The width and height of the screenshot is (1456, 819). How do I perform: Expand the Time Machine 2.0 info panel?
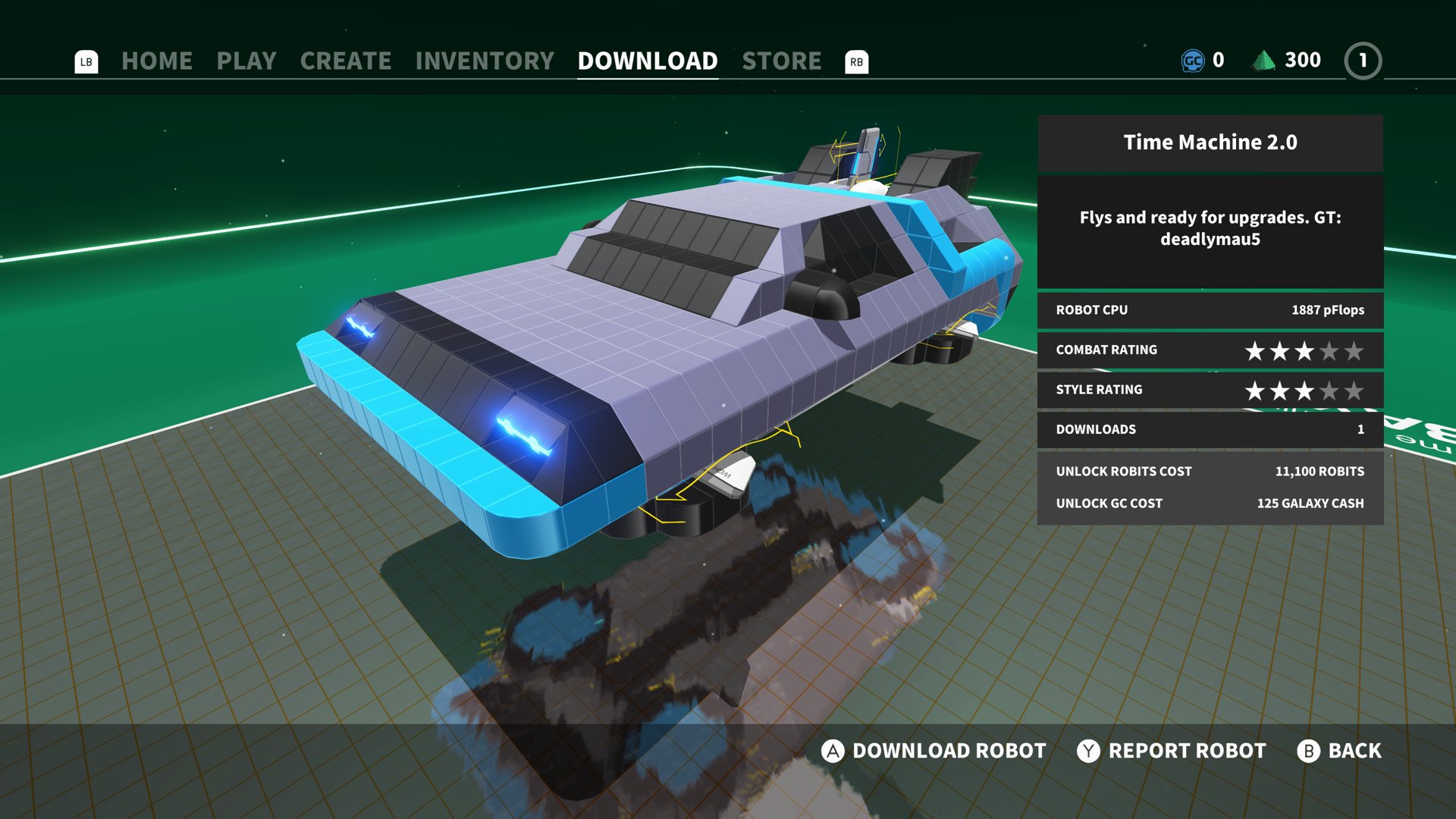[x=1210, y=142]
